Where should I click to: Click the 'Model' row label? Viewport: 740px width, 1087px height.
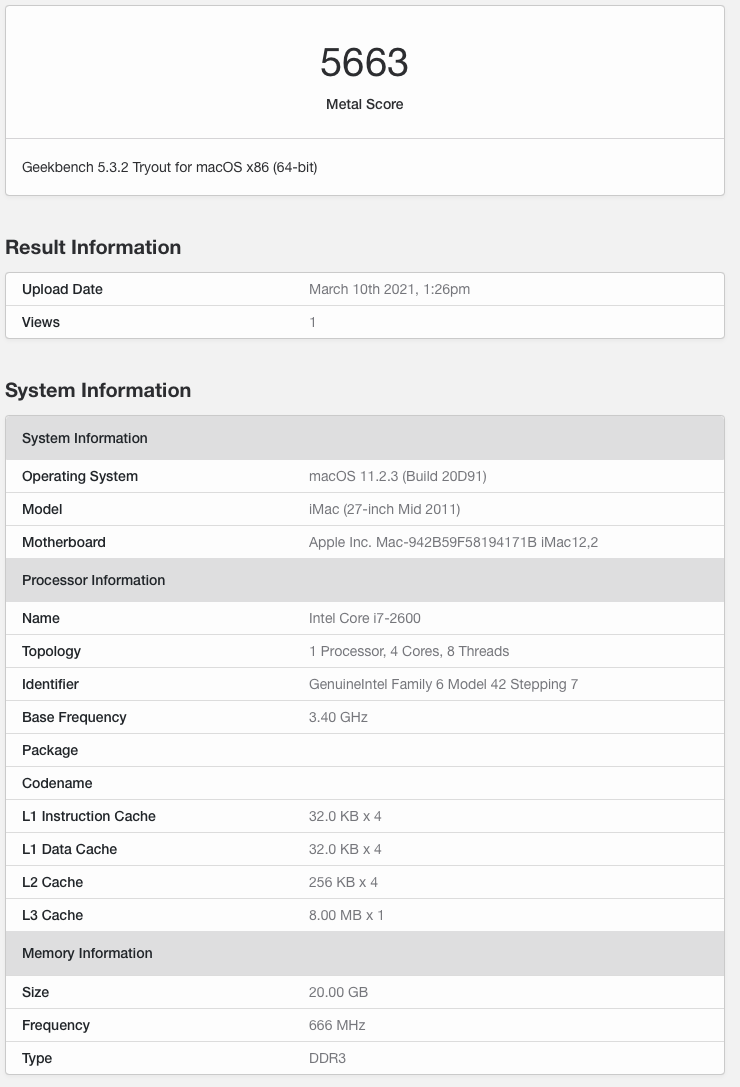point(42,510)
